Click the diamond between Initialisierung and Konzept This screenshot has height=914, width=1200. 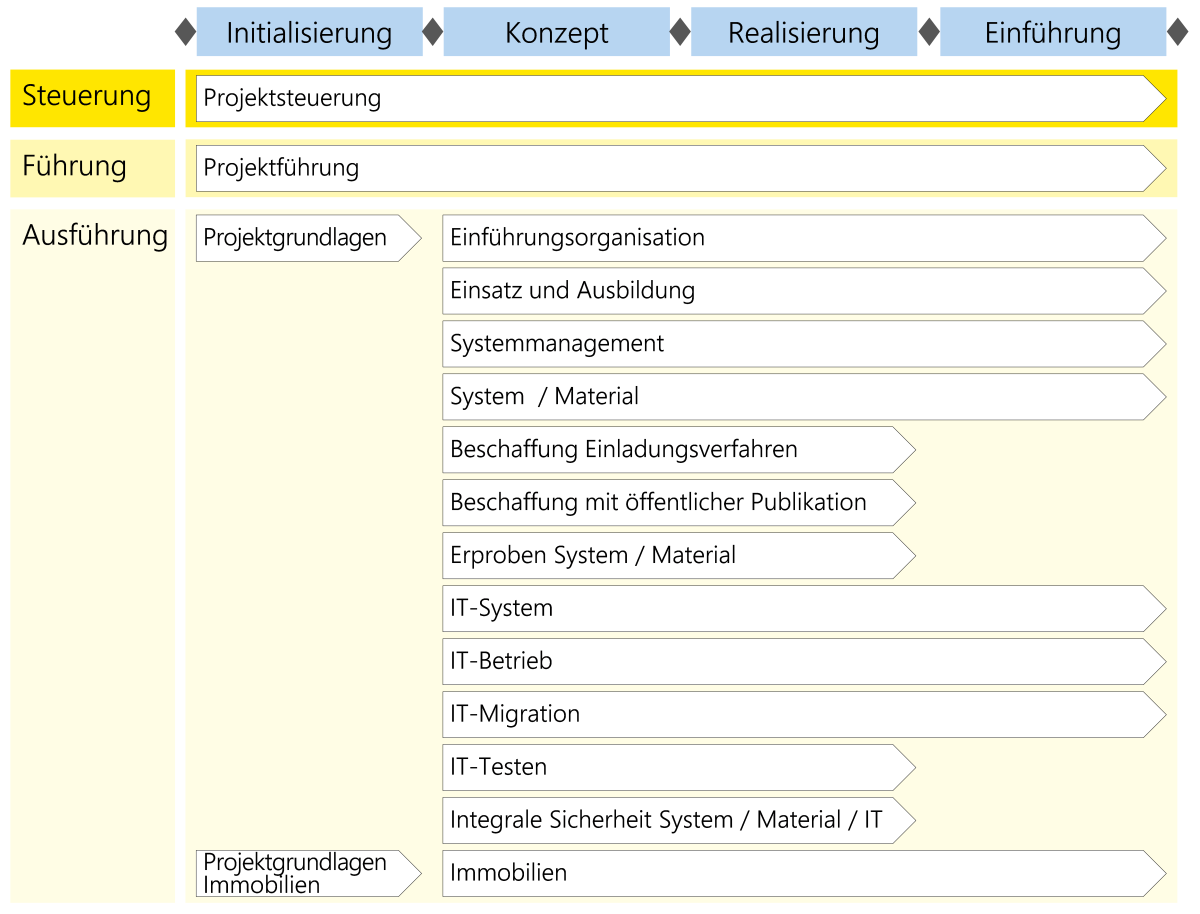coord(433,32)
